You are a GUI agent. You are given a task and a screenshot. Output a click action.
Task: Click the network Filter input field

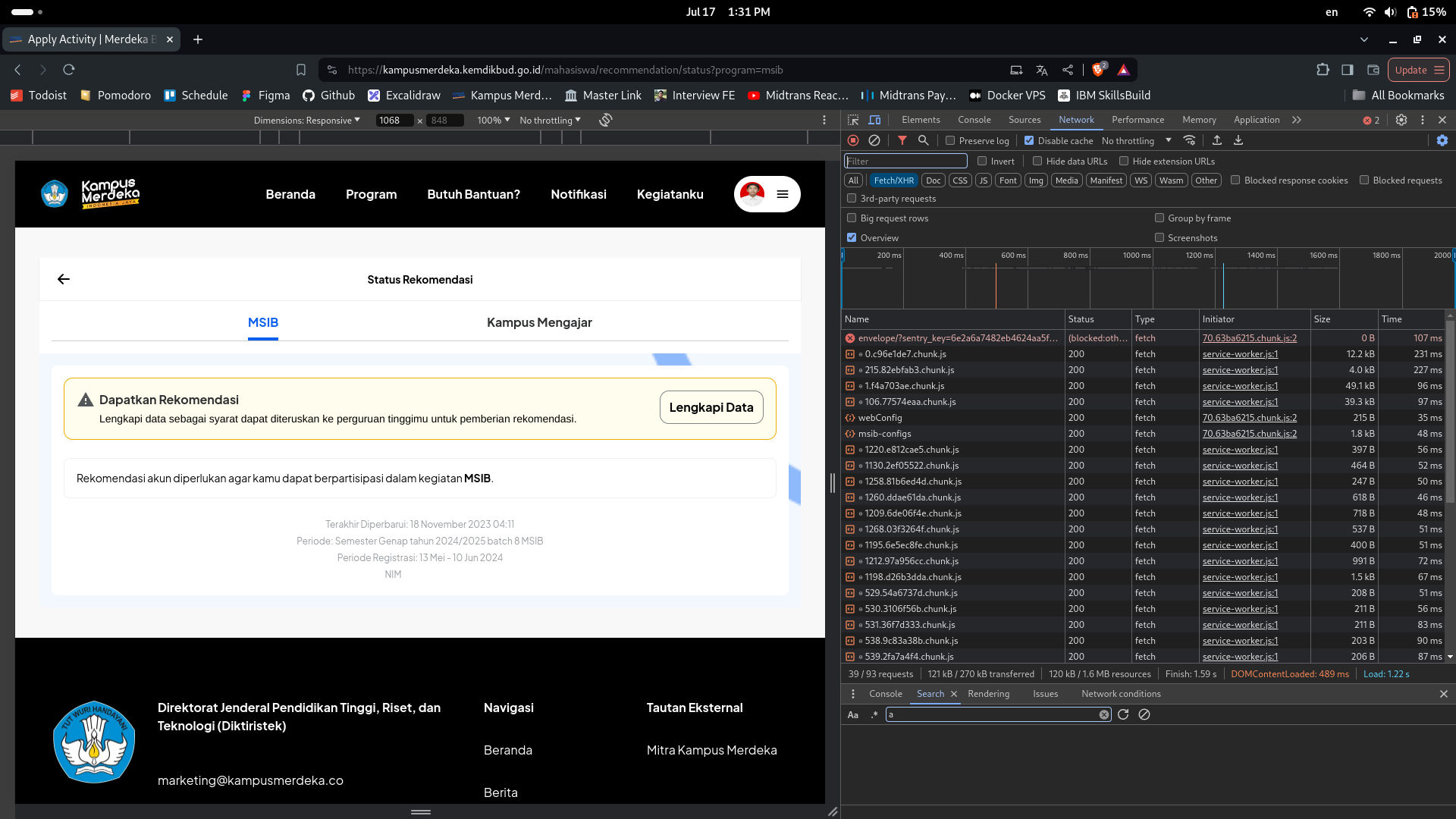[x=905, y=161]
